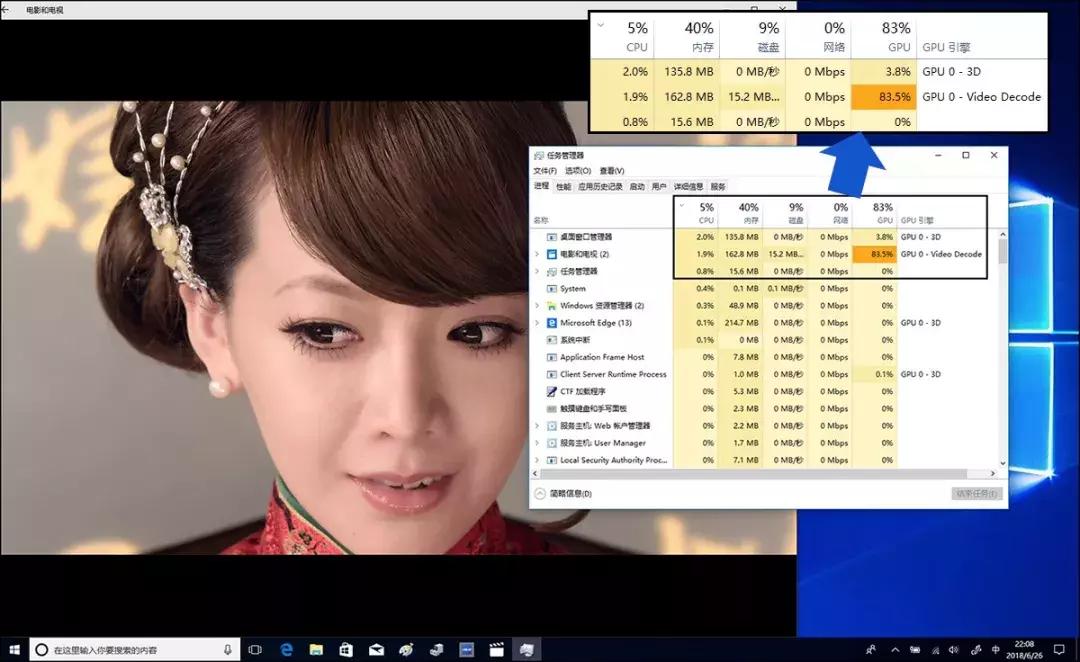Click the CTF 加载程序 pen icon
Viewport: 1080px width, 662px height.
pyautogui.click(x=552, y=391)
